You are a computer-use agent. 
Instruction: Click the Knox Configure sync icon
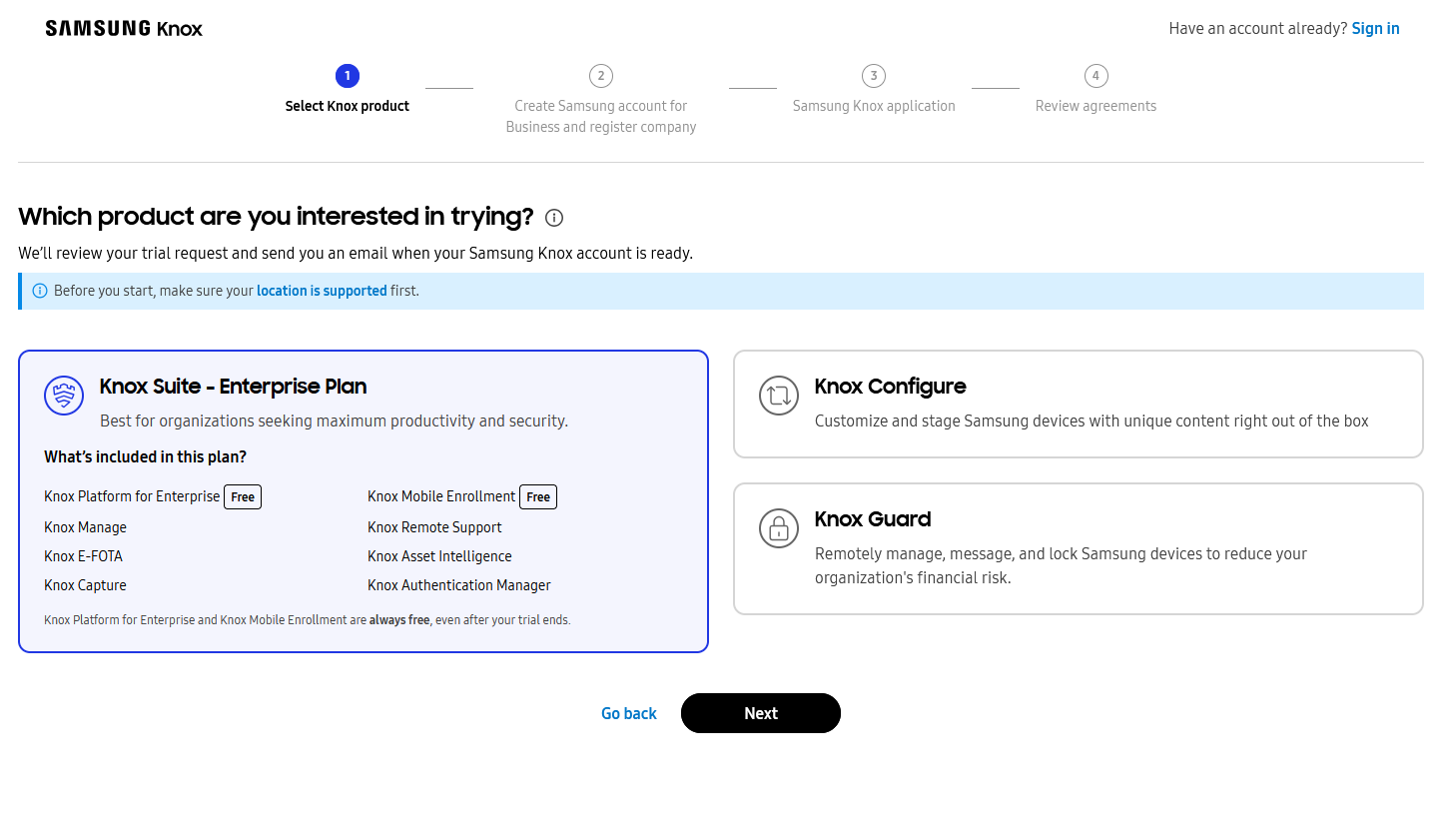(779, 396)
